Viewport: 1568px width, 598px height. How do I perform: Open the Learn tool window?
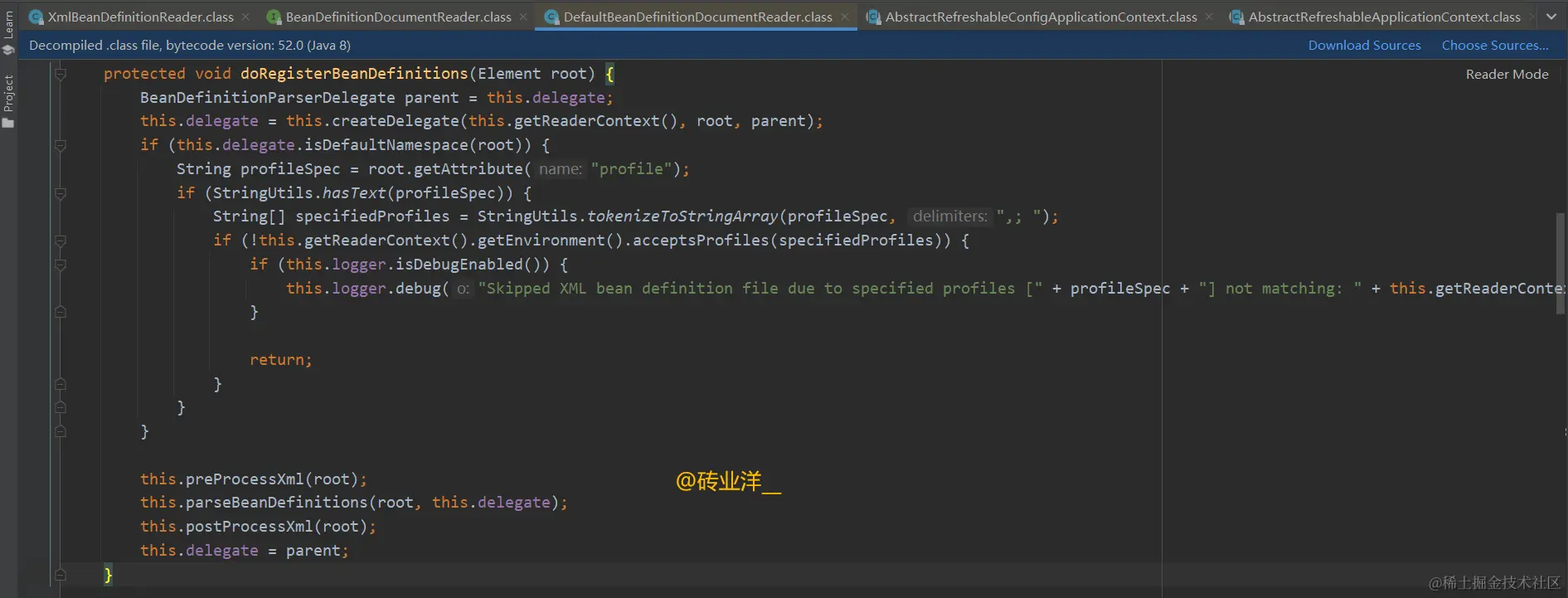point(8,32)
